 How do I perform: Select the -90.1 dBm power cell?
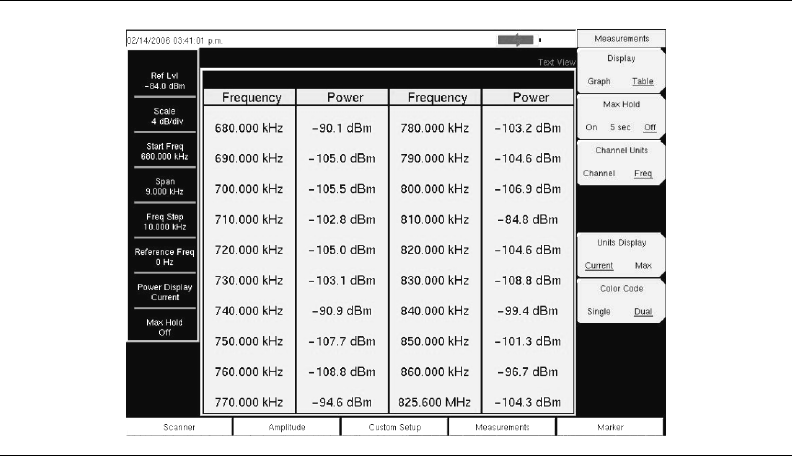click(x=341, y=128)
